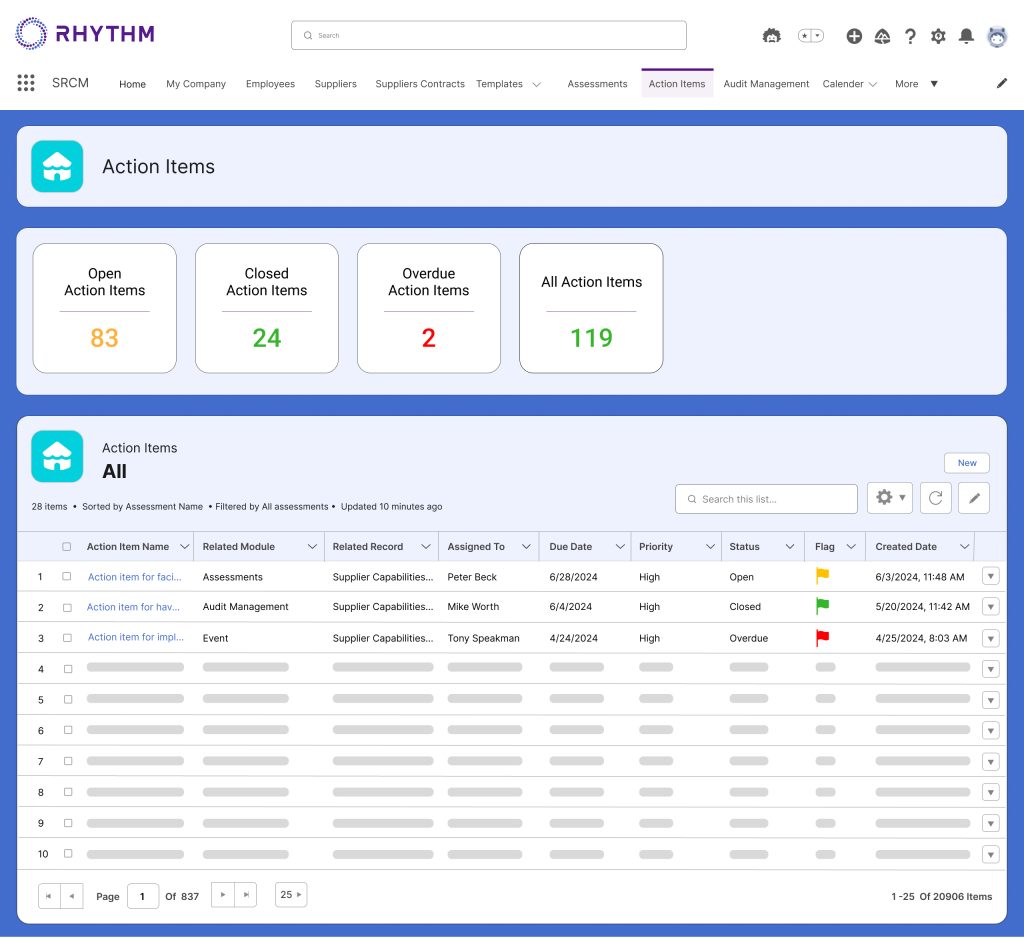
Task: Click the notification bell icon
Action: pyautogui.click(x=966, y=36)
